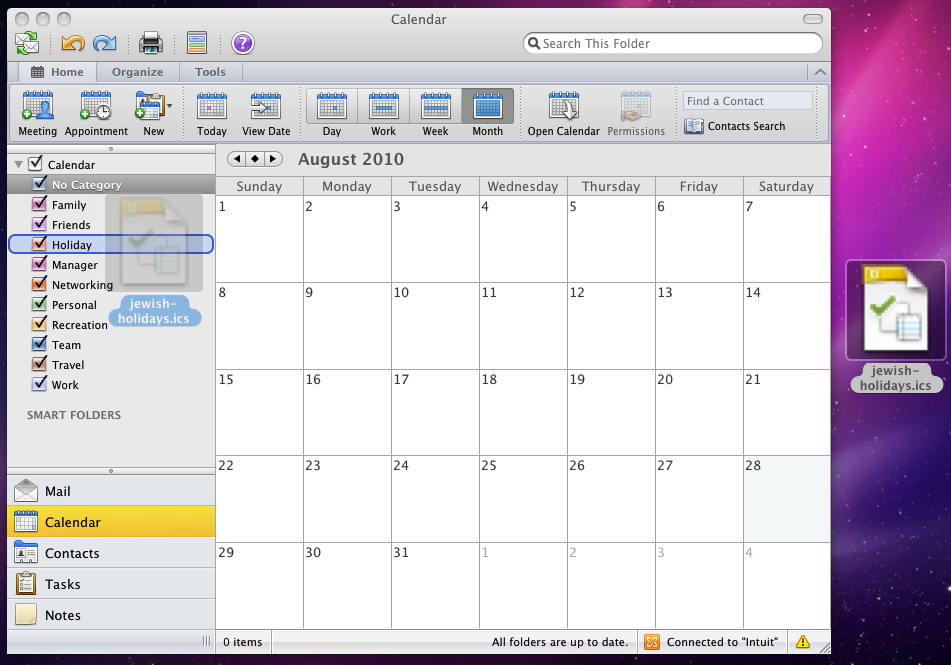This screenshot has height=665, width=951.
Task: Switch to the Organize tab
Action: point(137,71)
